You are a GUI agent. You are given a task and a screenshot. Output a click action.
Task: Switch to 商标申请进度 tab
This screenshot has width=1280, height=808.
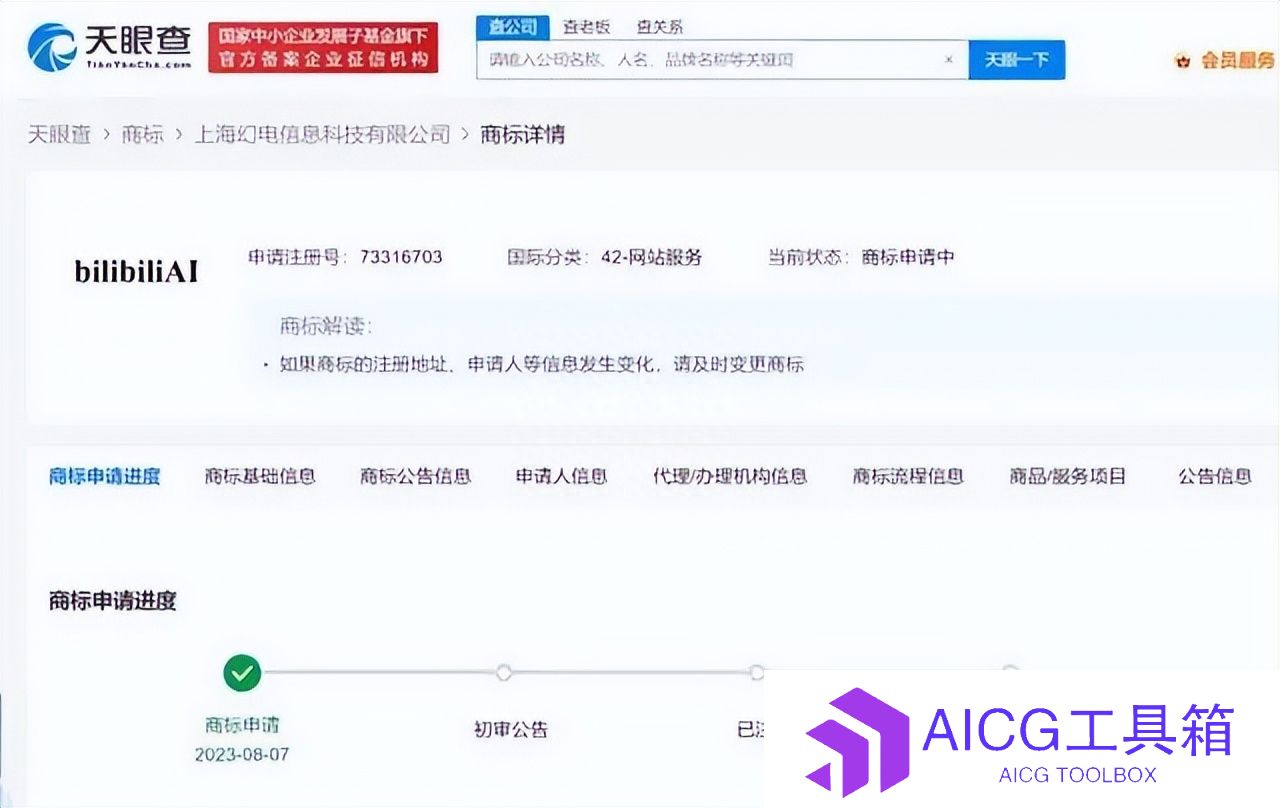tap(105, 477)
